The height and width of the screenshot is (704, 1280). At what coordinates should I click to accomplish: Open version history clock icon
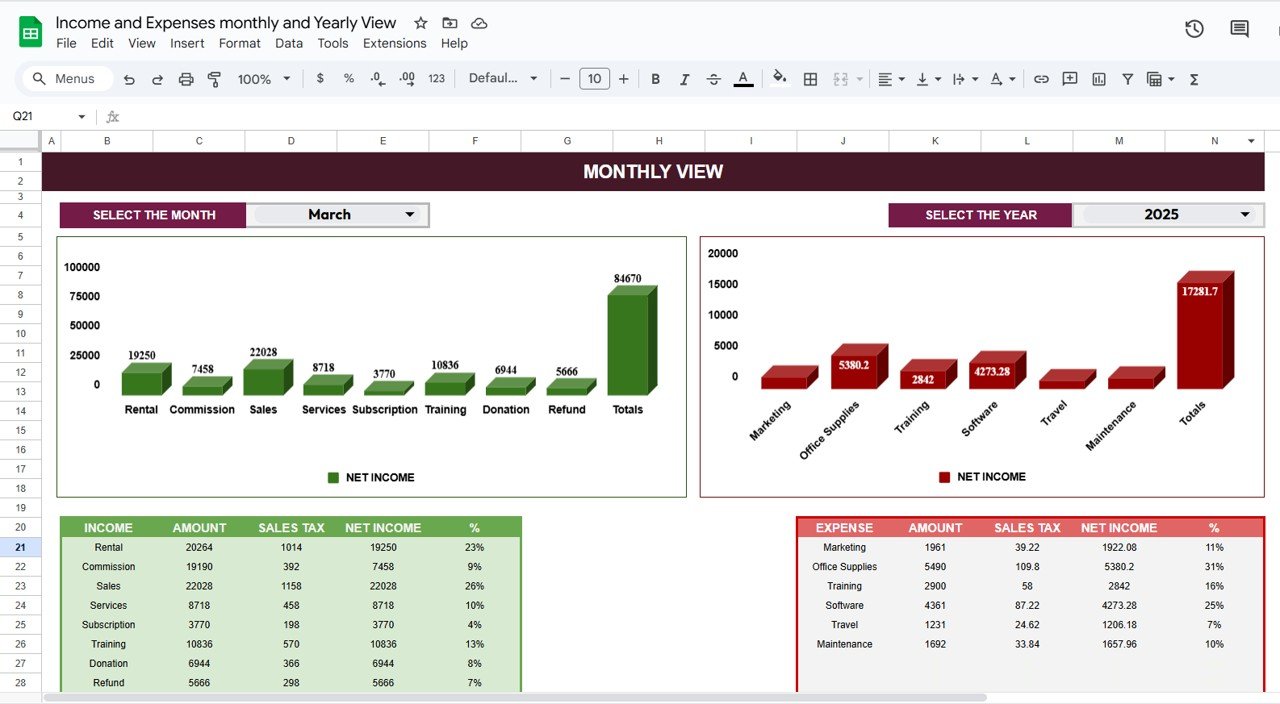click(1194, 29)
